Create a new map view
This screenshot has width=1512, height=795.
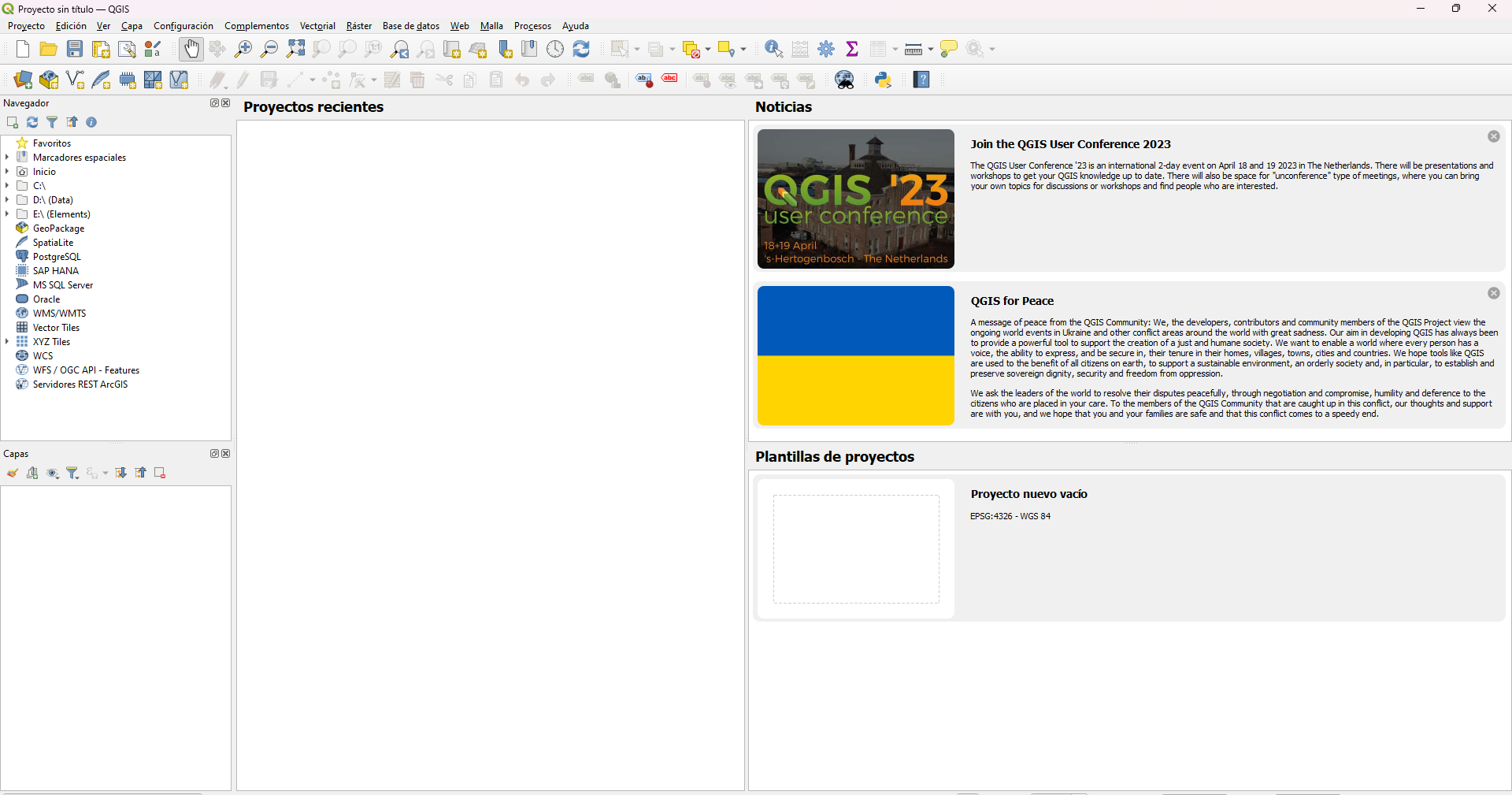[452, 49]
